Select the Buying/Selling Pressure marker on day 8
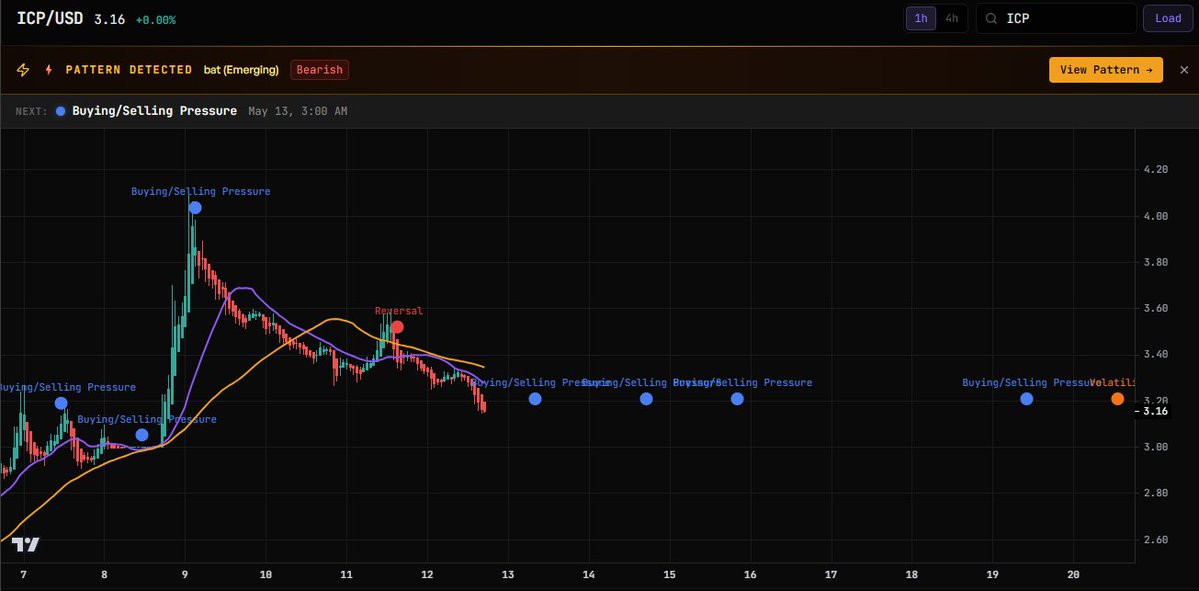Image resolution: width=1199 pixels, height=591 pixels. tap(141, 435)
